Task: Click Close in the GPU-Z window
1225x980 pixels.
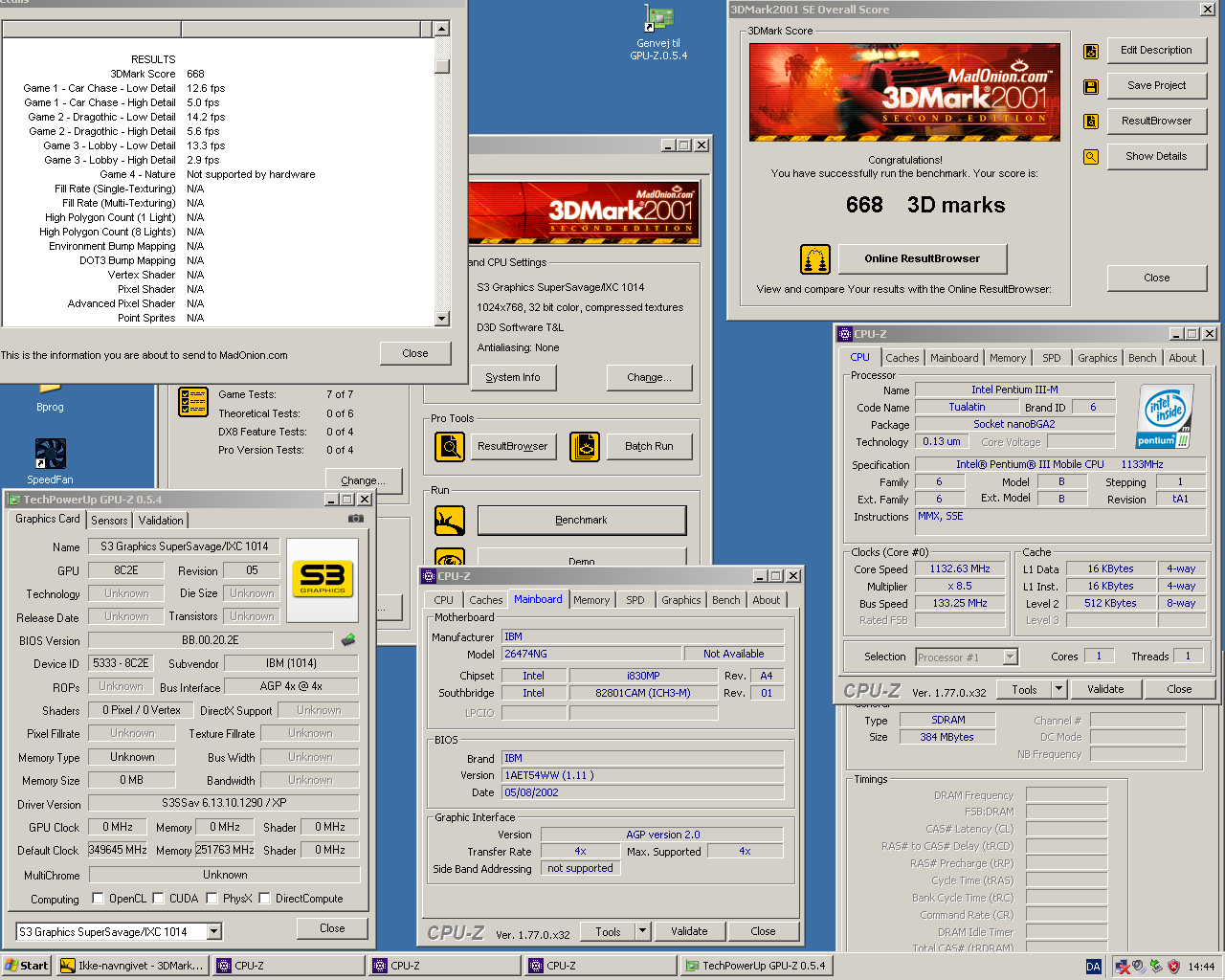Action: coord(332,928)
